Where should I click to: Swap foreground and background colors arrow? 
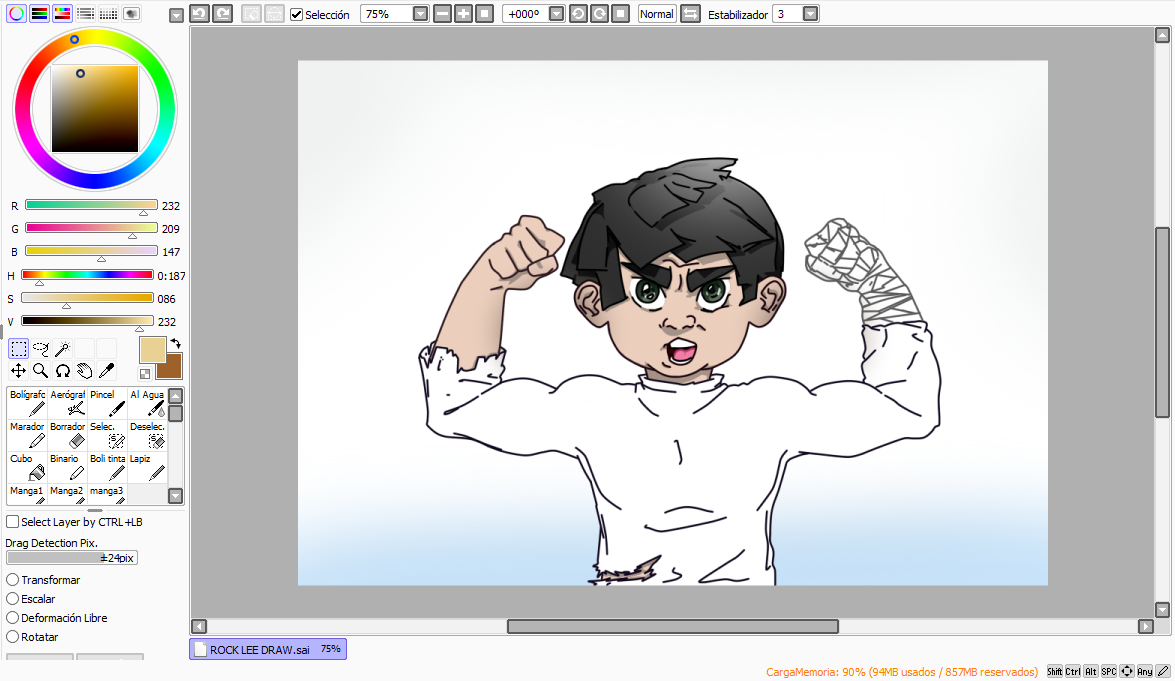(175, 343)
